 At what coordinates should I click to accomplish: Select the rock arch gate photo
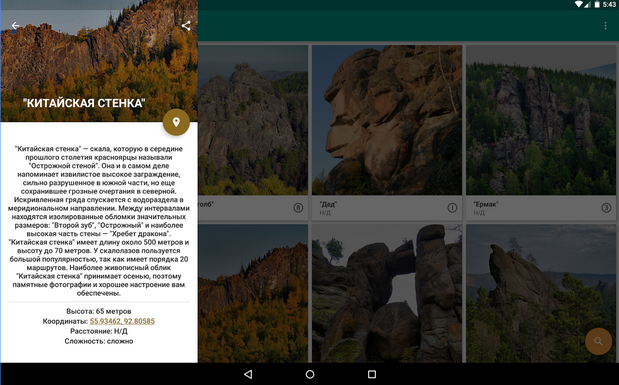(387, 293)
